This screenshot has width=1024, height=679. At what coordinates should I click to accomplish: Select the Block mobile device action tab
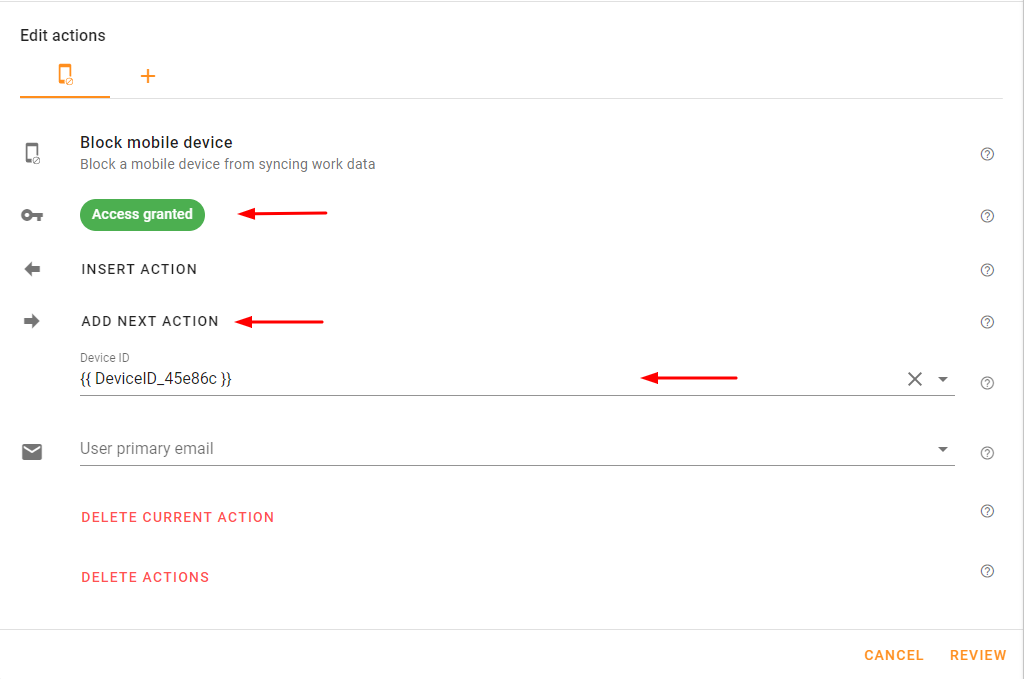[x=65, y=75]
